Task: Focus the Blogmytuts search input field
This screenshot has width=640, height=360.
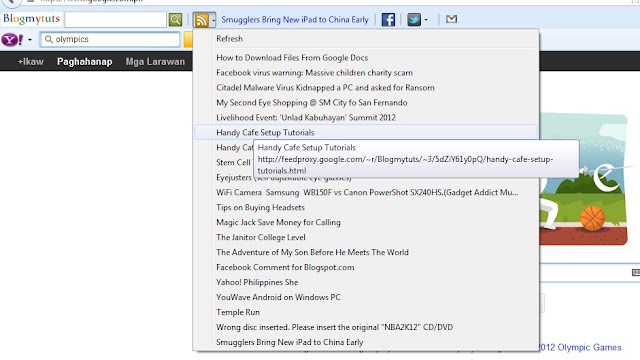Action: [x=116, y=20]
